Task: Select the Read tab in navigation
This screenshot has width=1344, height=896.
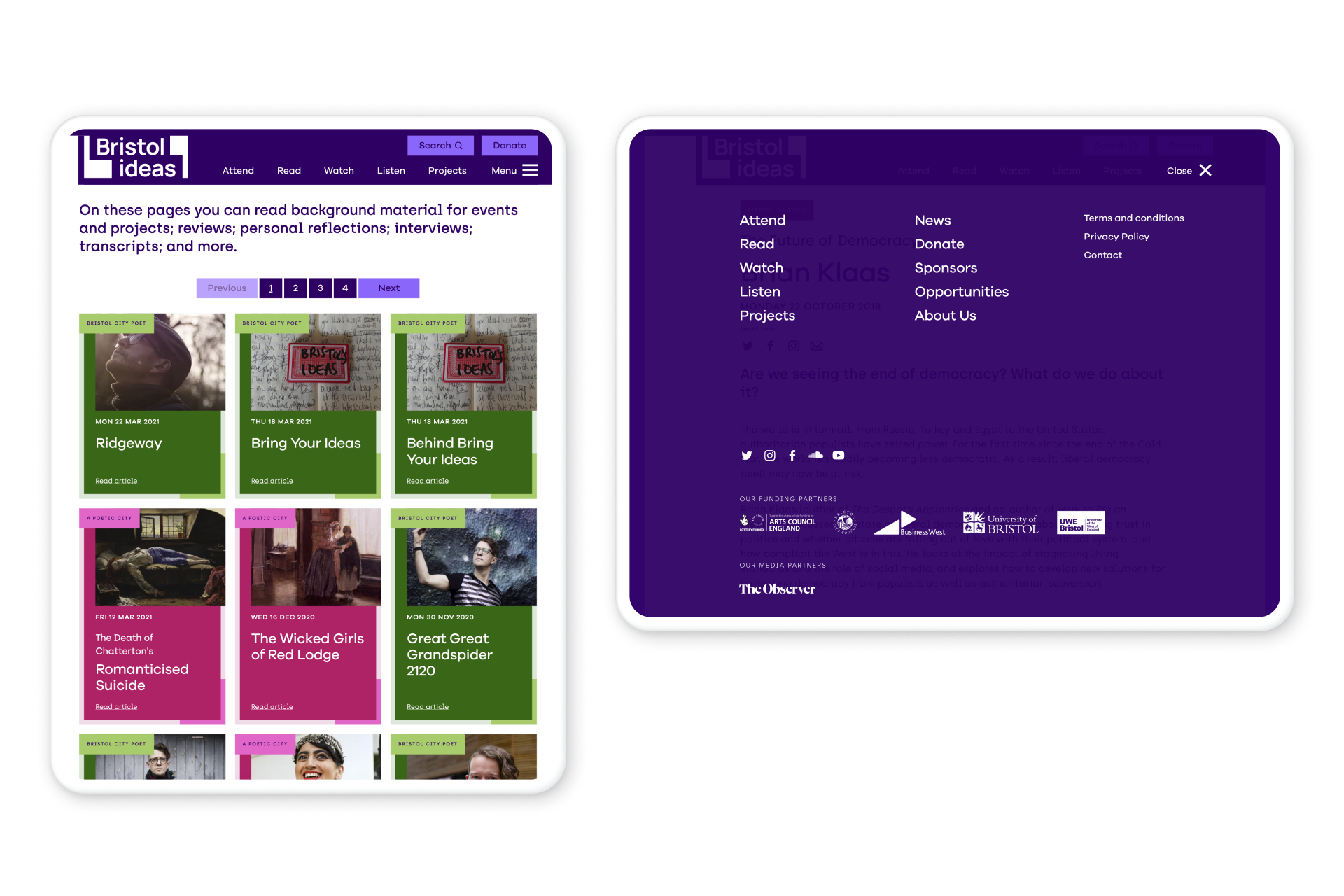Action: tap(289, 170)
